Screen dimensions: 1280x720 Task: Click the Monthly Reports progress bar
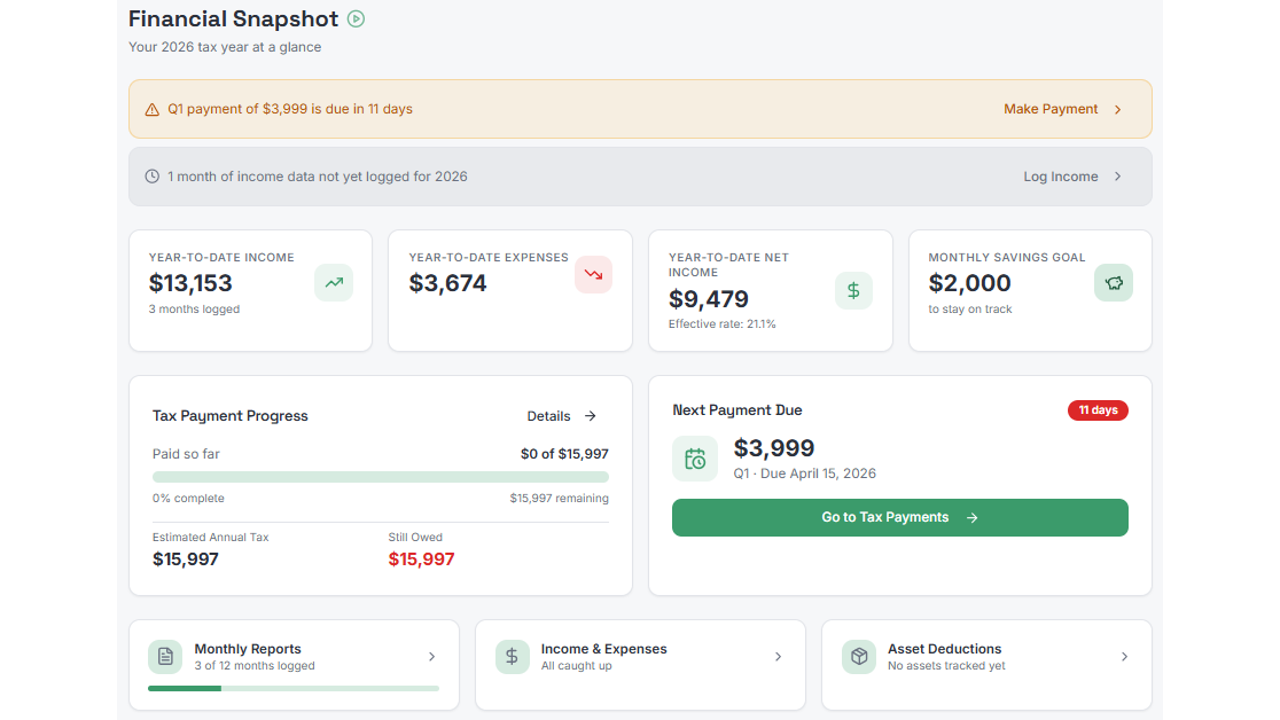293,688
